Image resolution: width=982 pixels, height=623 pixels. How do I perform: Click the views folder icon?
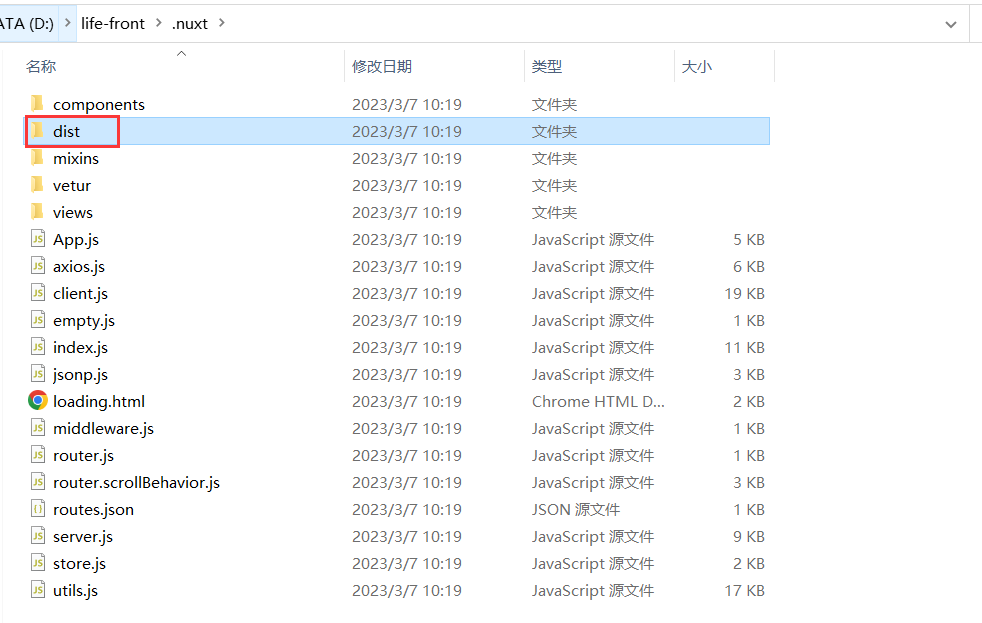(38, 212)
